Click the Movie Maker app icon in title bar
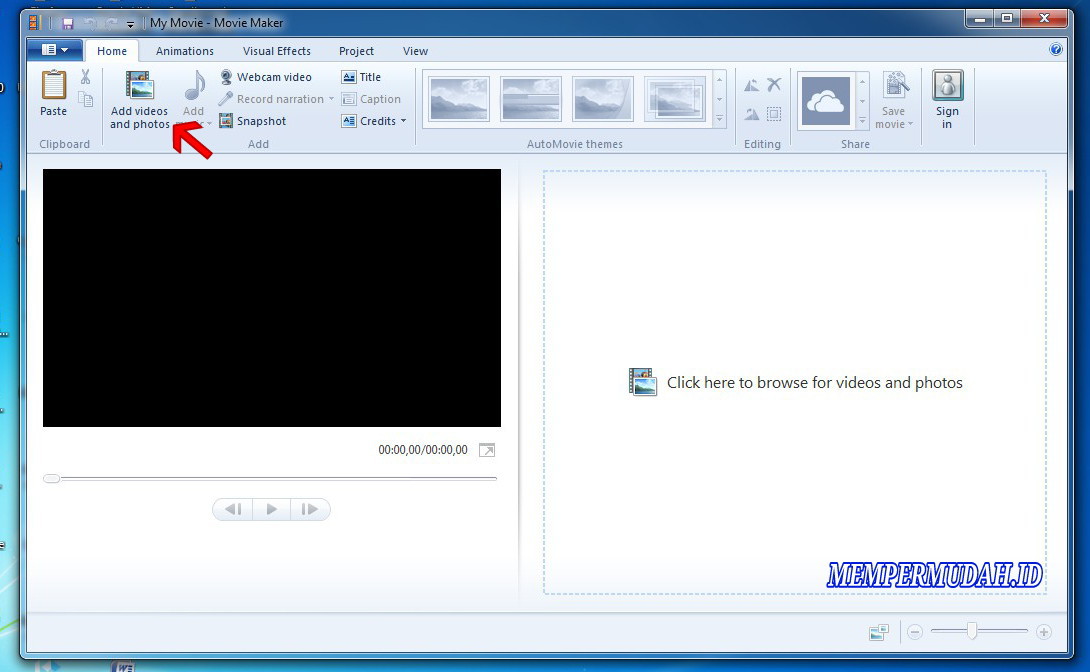 click(34, 23)
